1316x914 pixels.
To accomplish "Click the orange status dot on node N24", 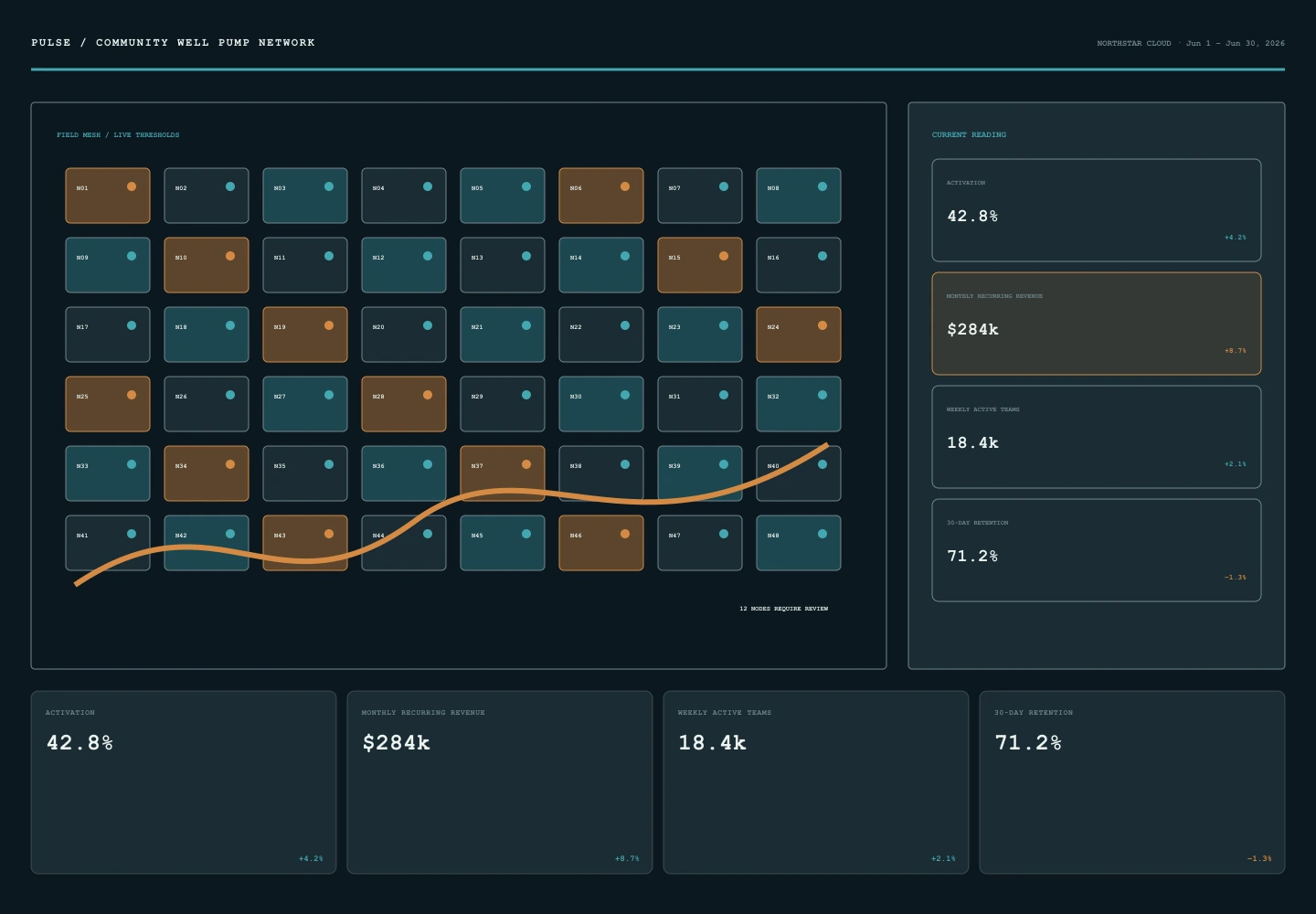I will 822,325.
